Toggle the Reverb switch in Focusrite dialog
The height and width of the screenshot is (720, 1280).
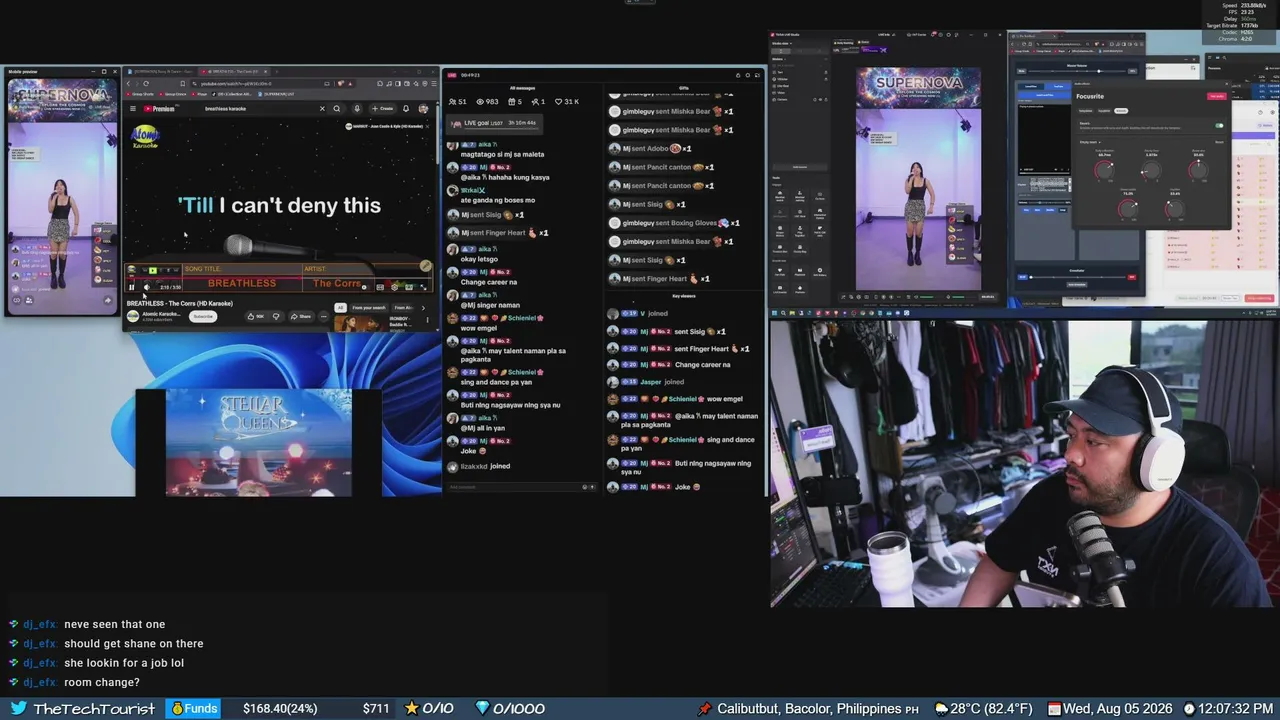coord(1219,126)
